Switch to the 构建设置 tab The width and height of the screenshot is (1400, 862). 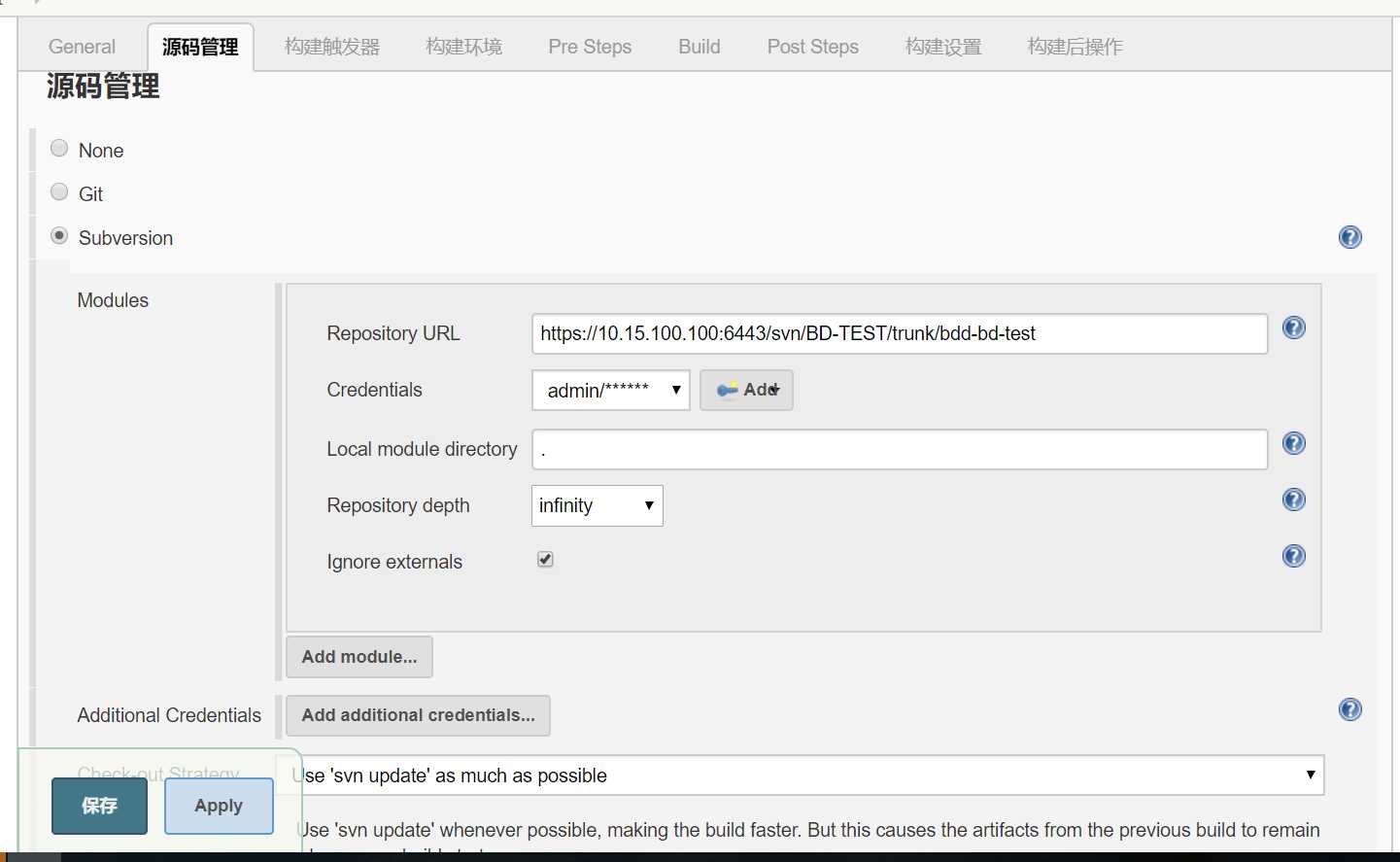pyautogui.click(x=943, y=47)
